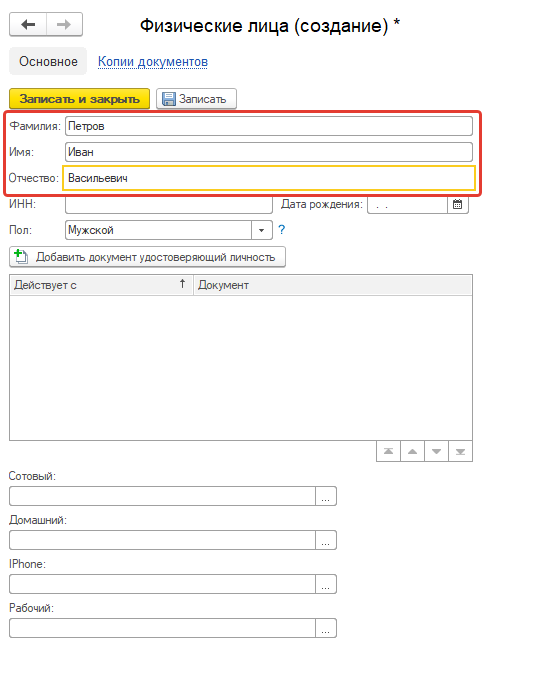The height and width of the screenshot is (680, 557).
Task: Go forward with the right arrow button
Action: 64,24
